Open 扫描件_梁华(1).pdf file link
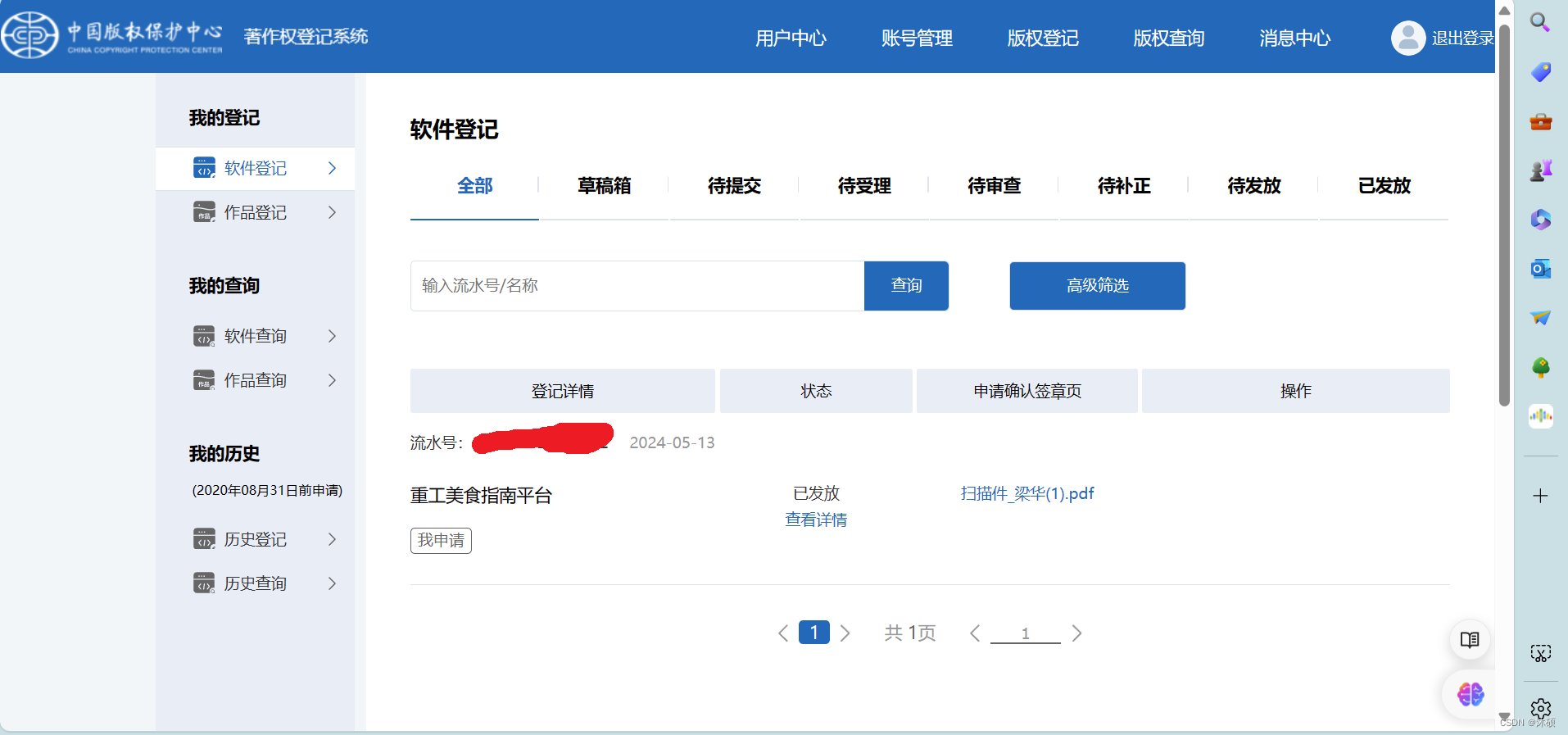Image resolution: width=1568 pixels, height=735 pixels. (1027, 493)
